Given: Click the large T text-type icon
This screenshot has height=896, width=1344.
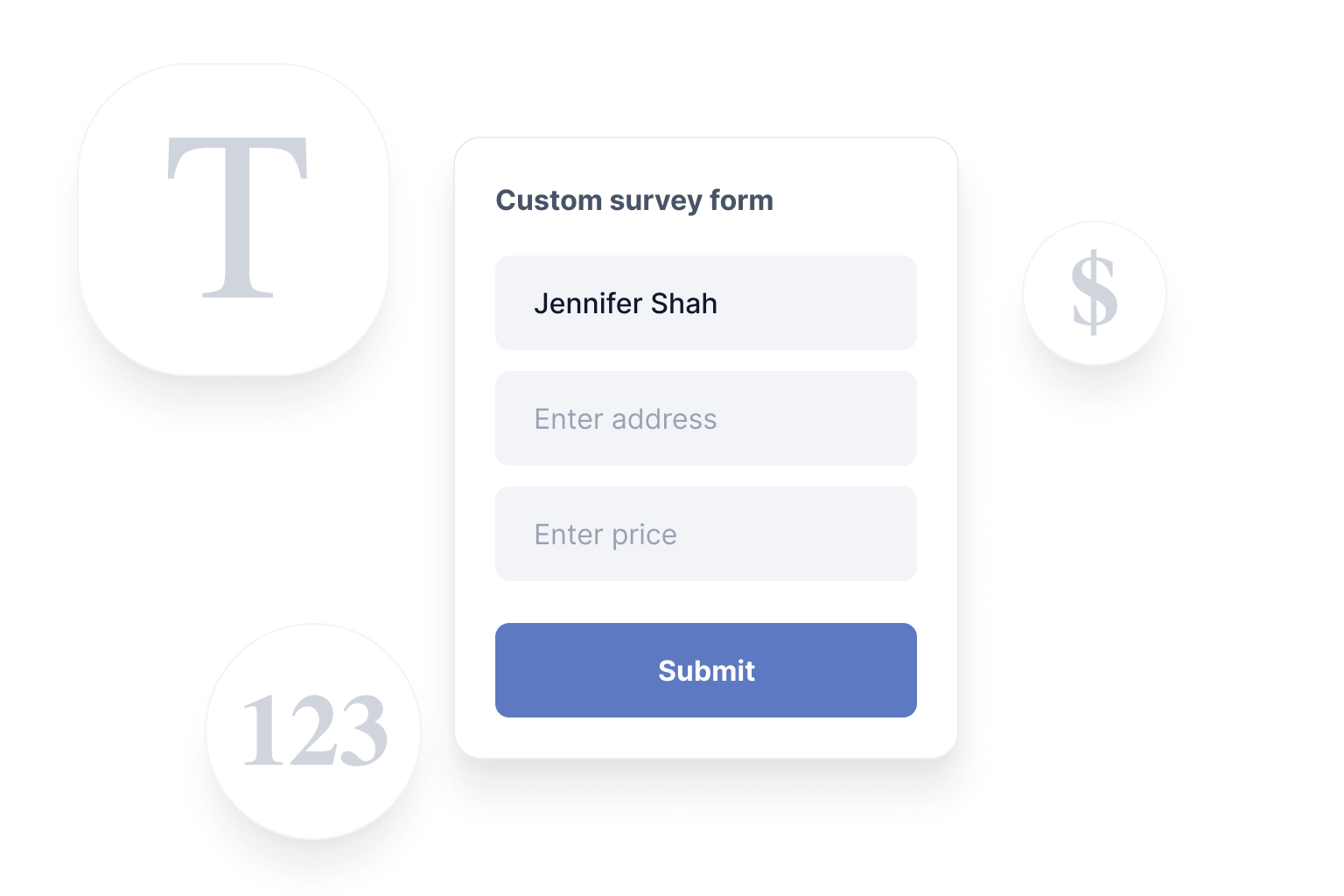Looking at the screenshot, I should [237, 218].
